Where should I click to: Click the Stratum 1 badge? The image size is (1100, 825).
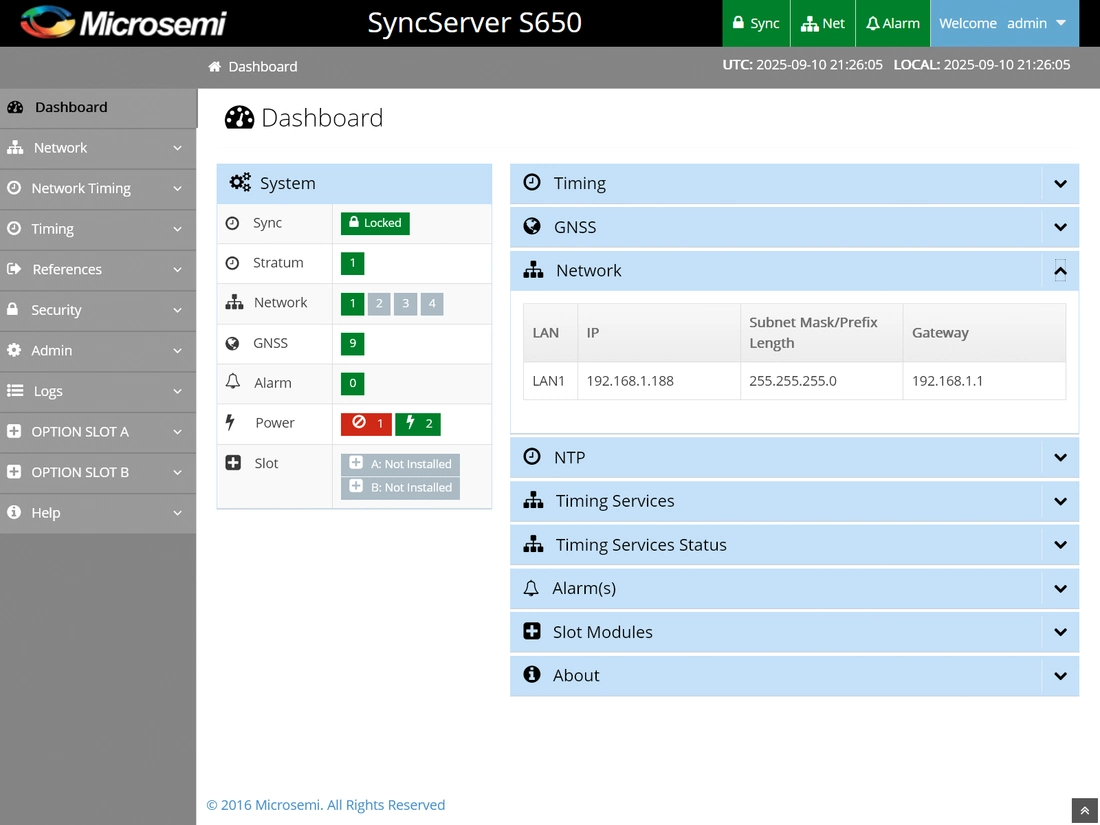click(352, 263)
